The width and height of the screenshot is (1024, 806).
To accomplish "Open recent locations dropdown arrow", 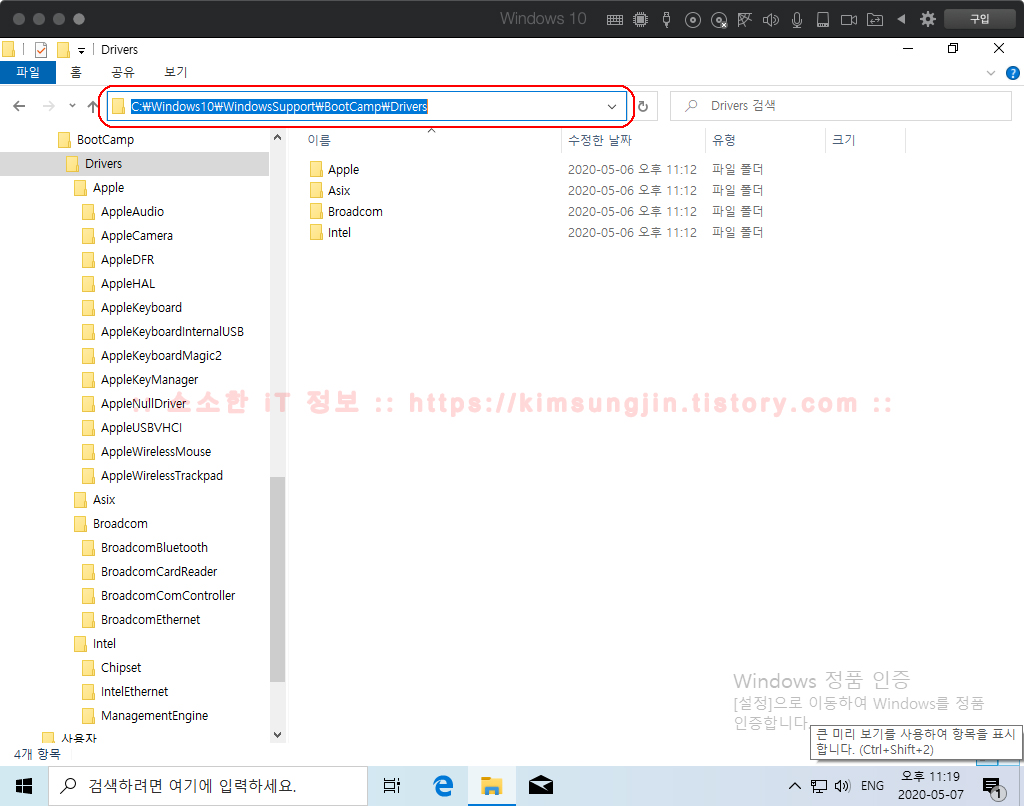I will [x=72, y=106].
